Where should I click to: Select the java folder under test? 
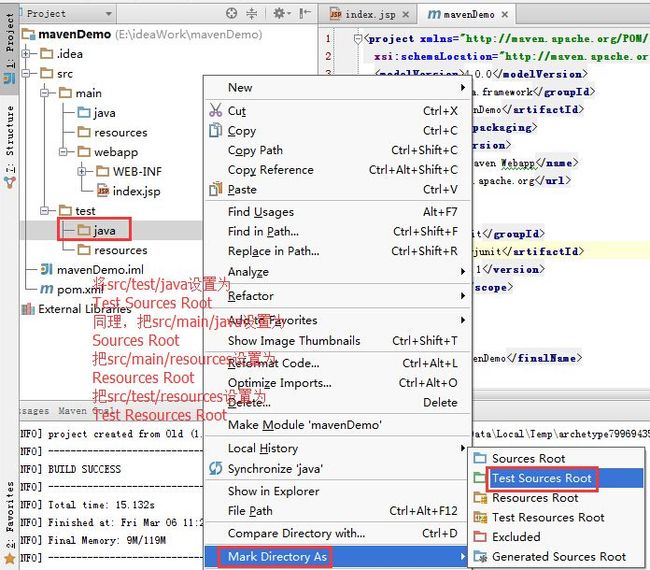click(x=97, y=230)
